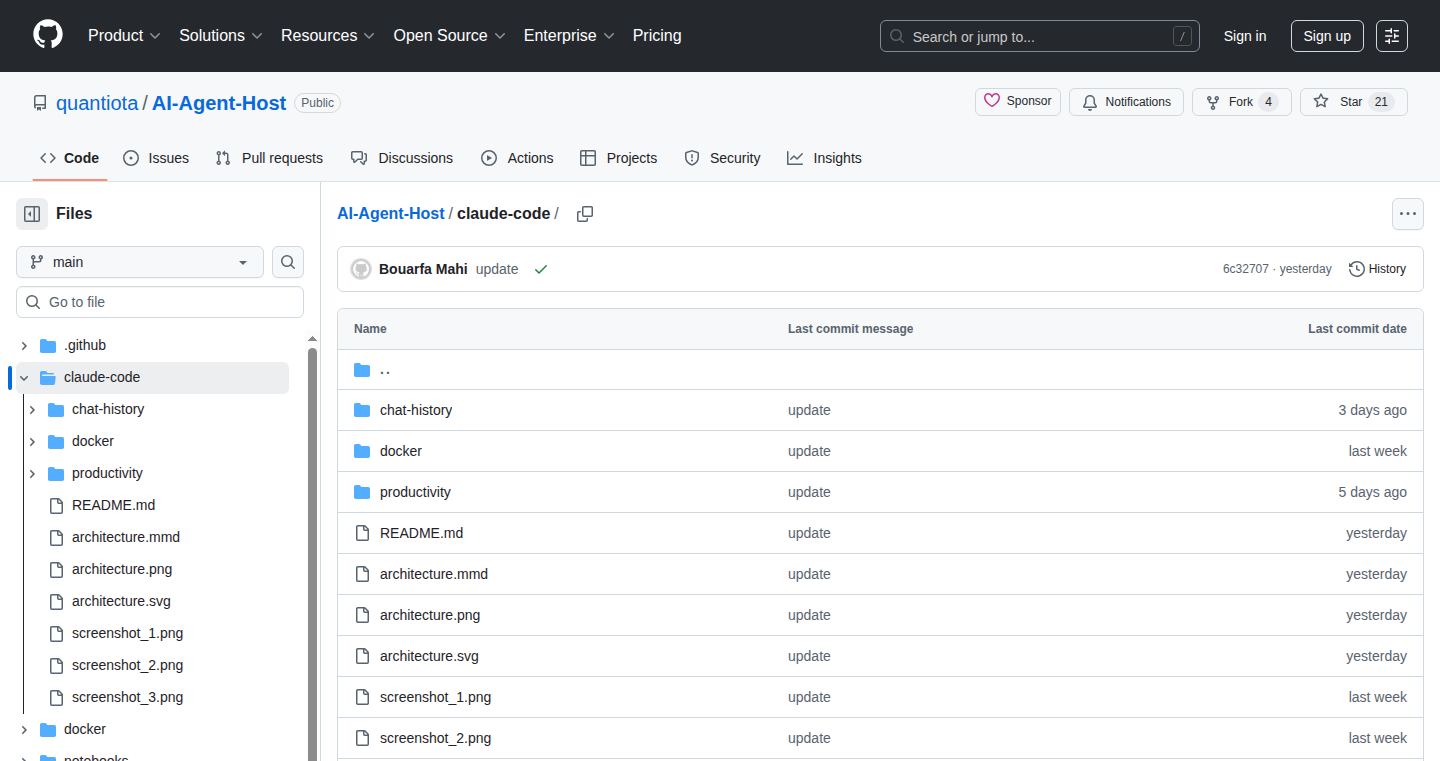Image resolution: width=1440 pixels, height=761 pixels.
Task: Expand docker subfolder under claude-code in tree
Action: [32, 442]
